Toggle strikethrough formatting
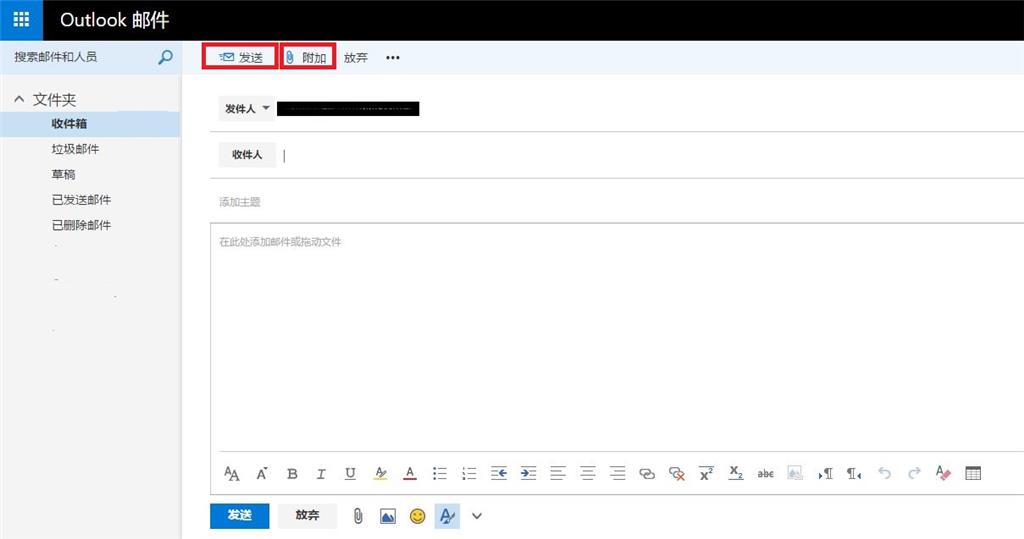Screen dimensions: 1024x539 click(765, 474)
